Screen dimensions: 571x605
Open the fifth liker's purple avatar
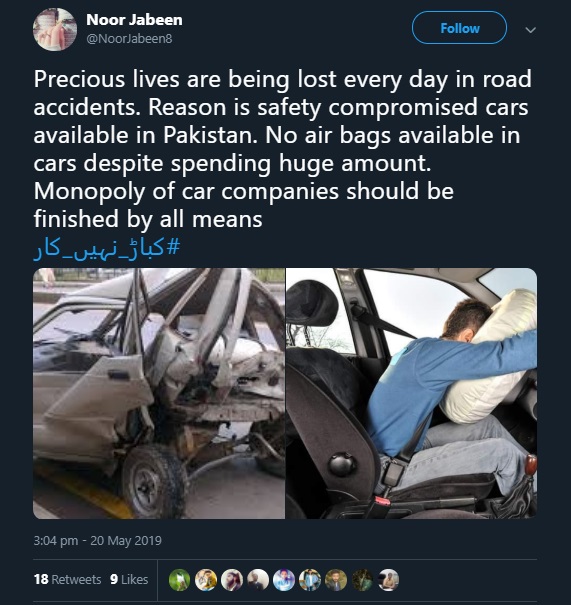(284, 580)
